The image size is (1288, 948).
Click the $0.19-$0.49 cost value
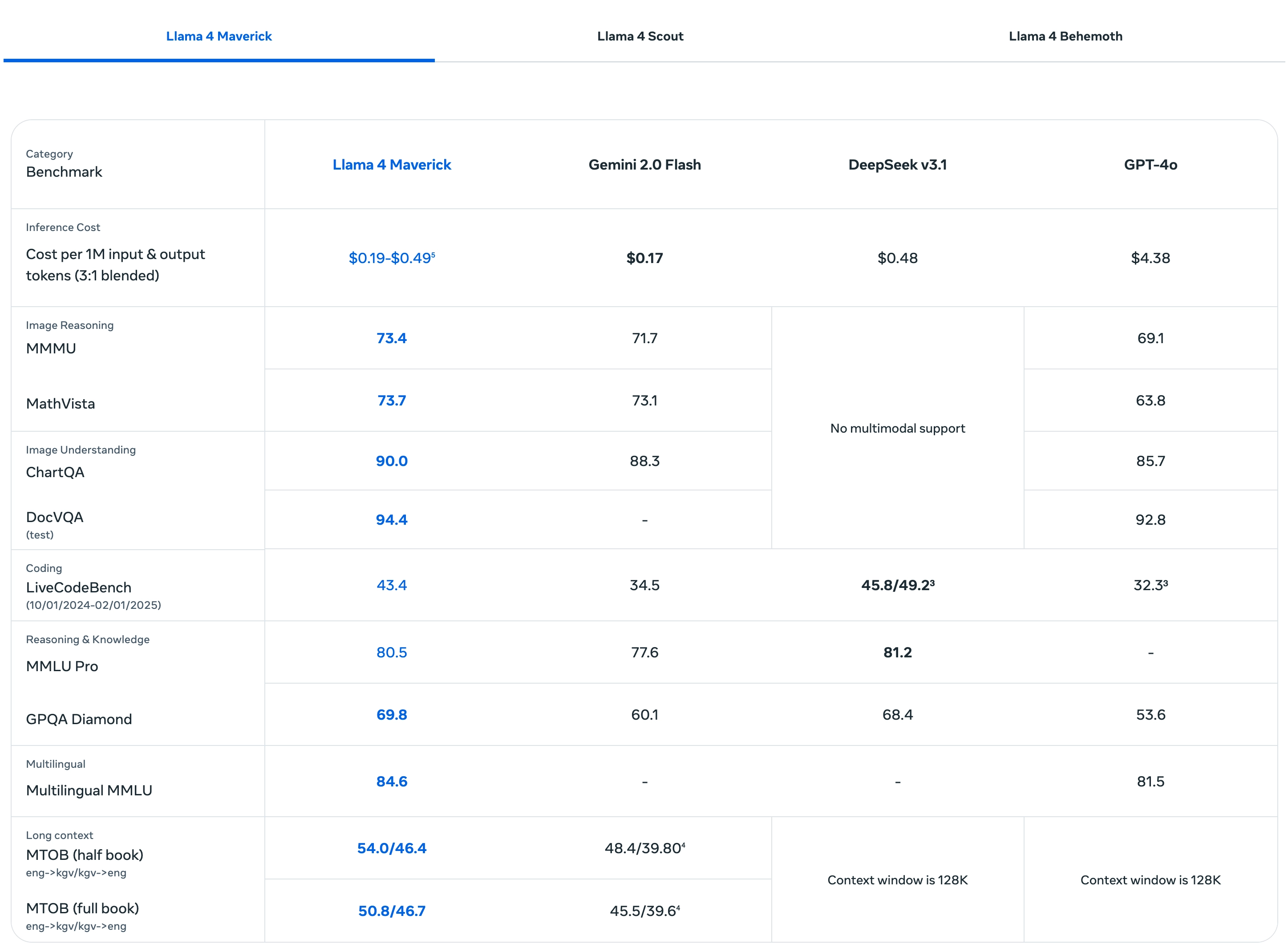[391, 258]
